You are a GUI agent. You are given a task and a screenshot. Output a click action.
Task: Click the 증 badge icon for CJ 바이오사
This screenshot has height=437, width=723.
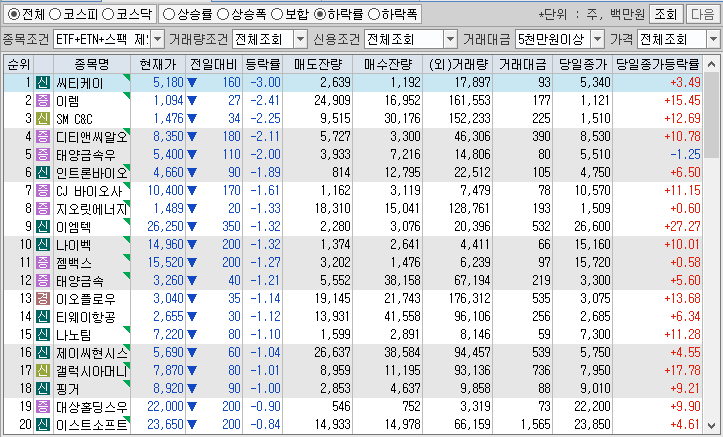coord(43,190)
